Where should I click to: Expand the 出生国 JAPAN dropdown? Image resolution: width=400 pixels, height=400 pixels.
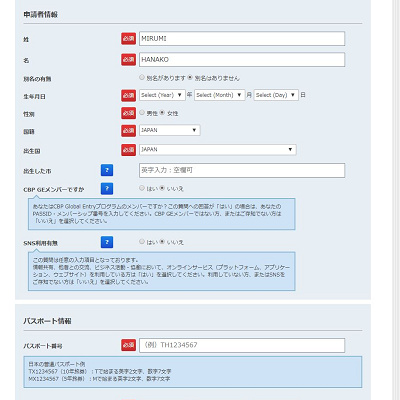(x=218, y=149)
